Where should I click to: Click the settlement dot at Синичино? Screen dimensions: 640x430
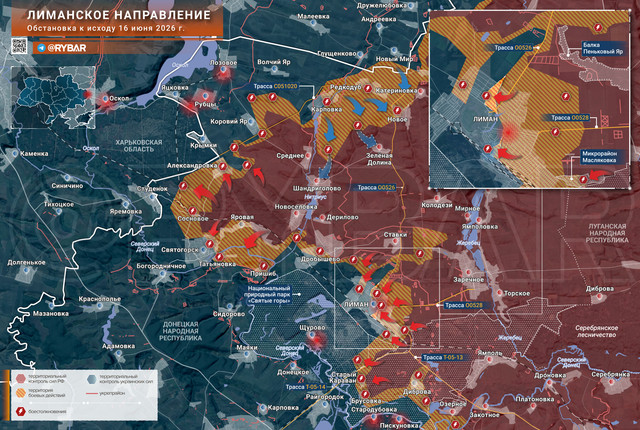(x=67, y=177)
